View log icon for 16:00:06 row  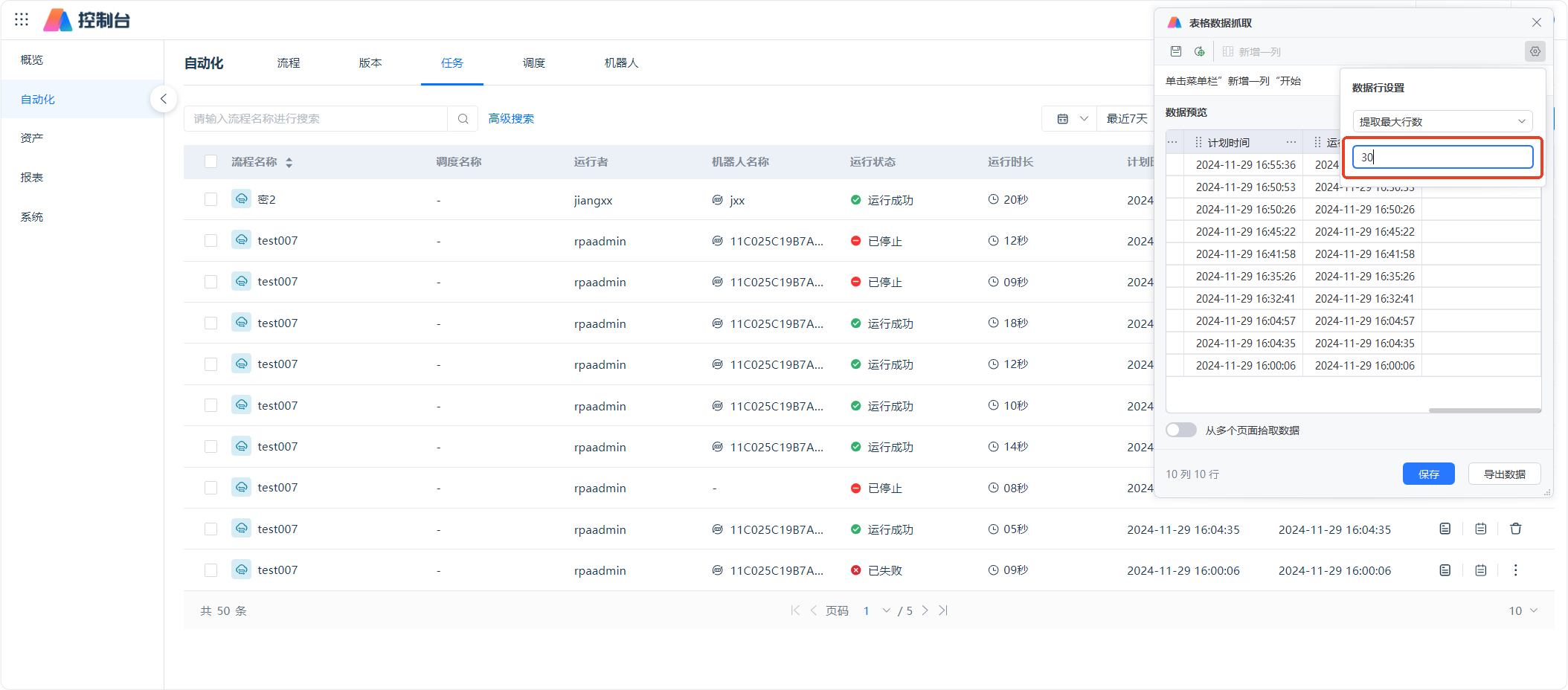[1445, 570]
